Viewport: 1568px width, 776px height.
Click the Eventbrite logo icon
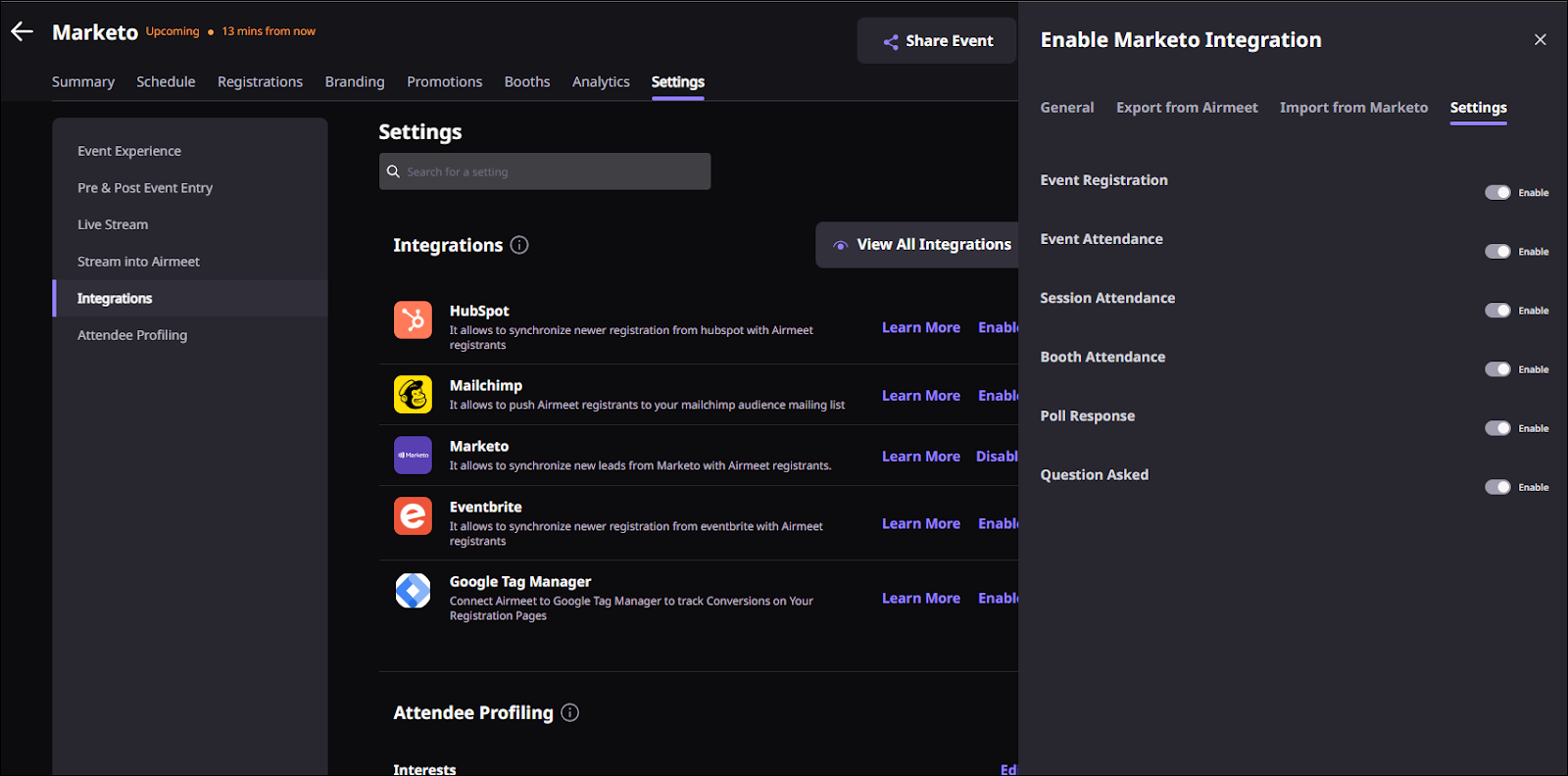pyautogui.click(x=413, y=515)
